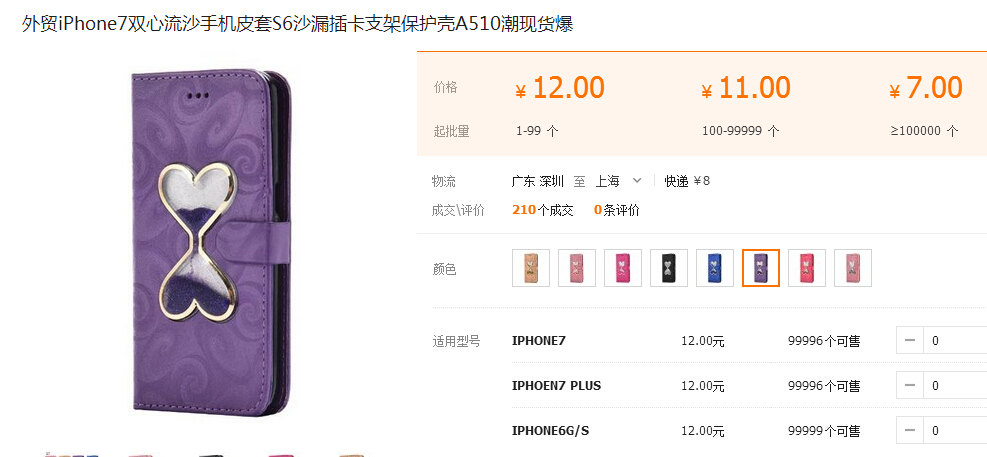Pick the selected purple case color swatch

coord(761,268)
